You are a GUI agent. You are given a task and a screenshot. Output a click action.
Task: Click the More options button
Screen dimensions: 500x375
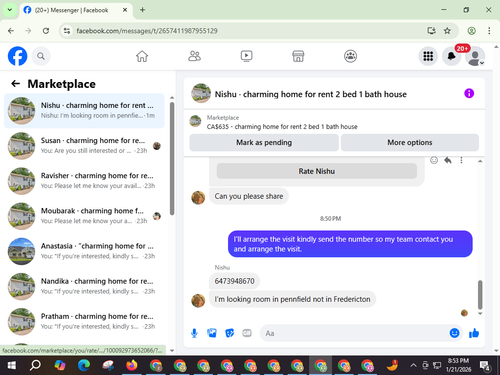point(410,143)
